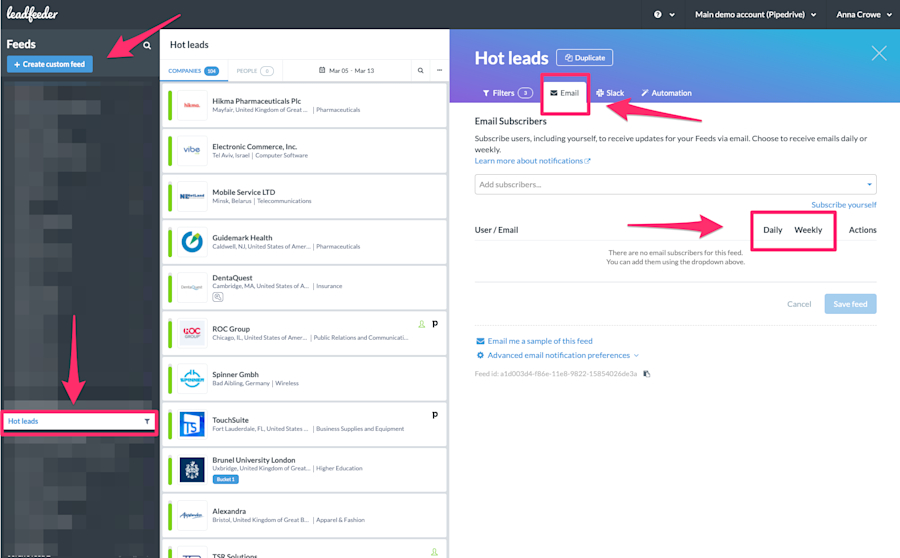Open DentaQuest lead
The height and width of the screenshot is (558, 900).
pos(305,287)
